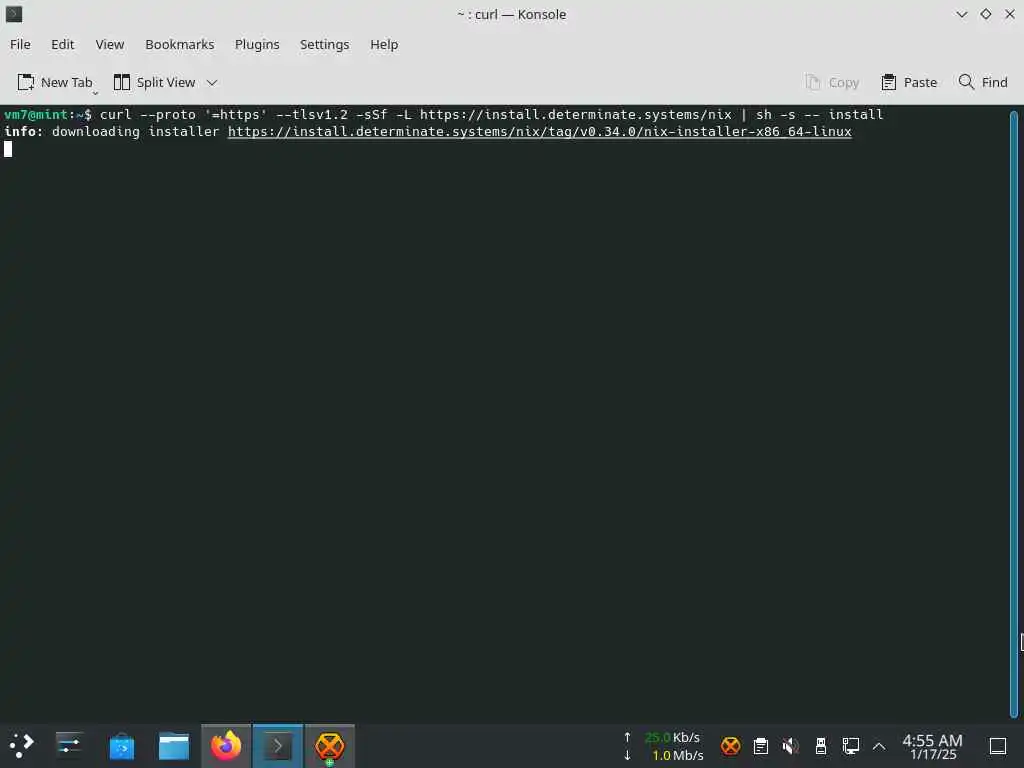The image size is (1024, 768).
Task: Click the orange X system tray icon
Action: coord(731,746)
